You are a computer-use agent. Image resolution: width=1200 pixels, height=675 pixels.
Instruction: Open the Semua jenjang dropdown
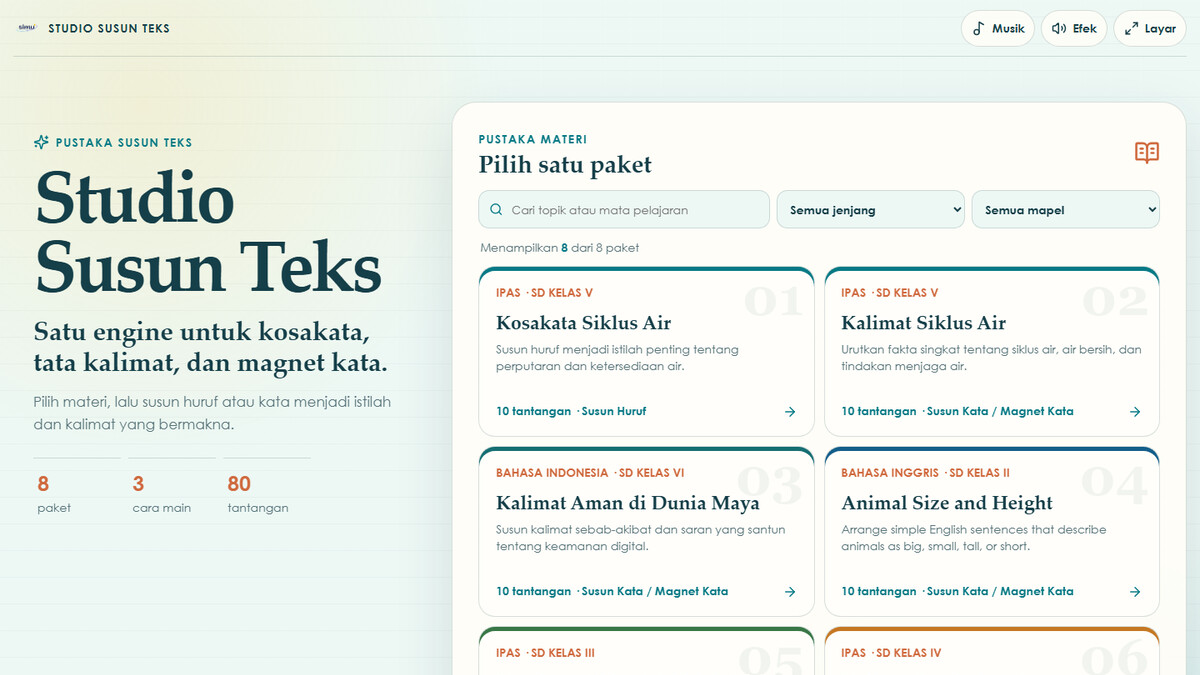point(871,209)
